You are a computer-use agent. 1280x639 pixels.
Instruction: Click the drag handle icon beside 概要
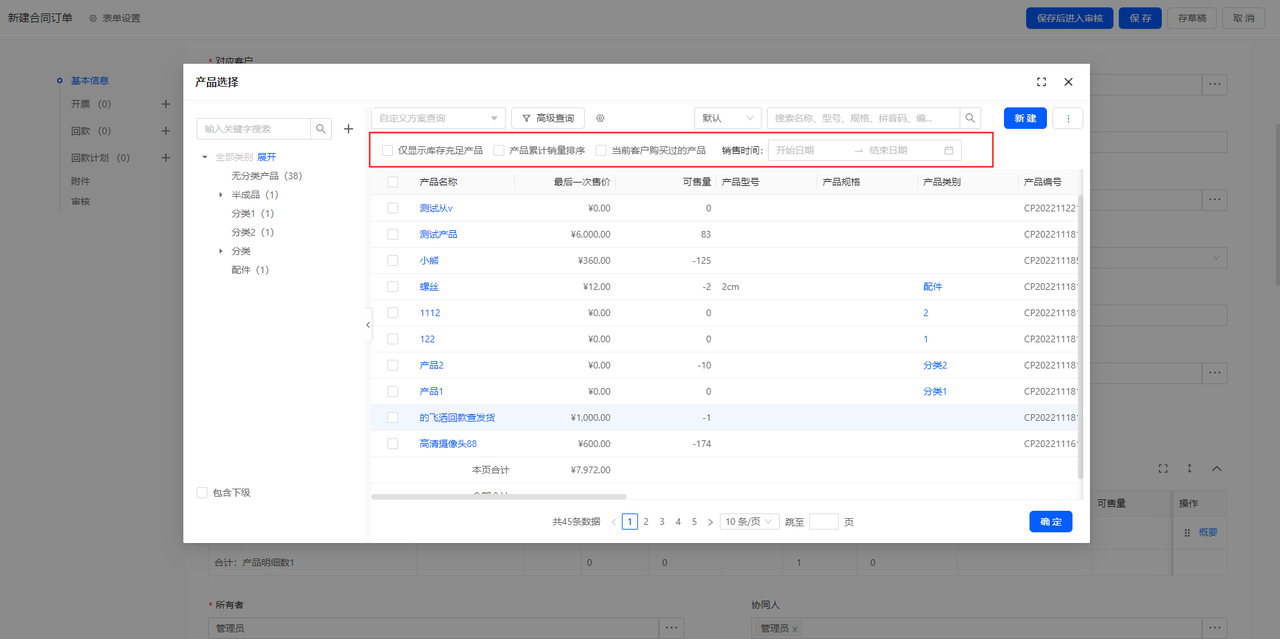coord(1187,533)
